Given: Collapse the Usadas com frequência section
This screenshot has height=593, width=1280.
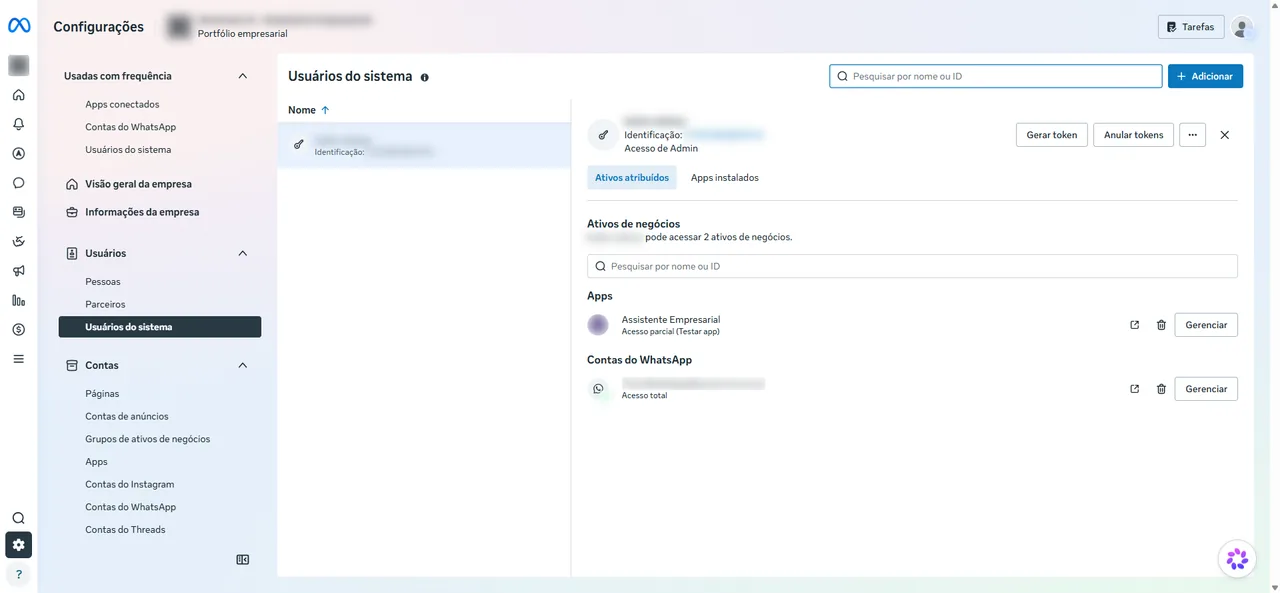Looking at the screenshot, I should pos(242,76).
